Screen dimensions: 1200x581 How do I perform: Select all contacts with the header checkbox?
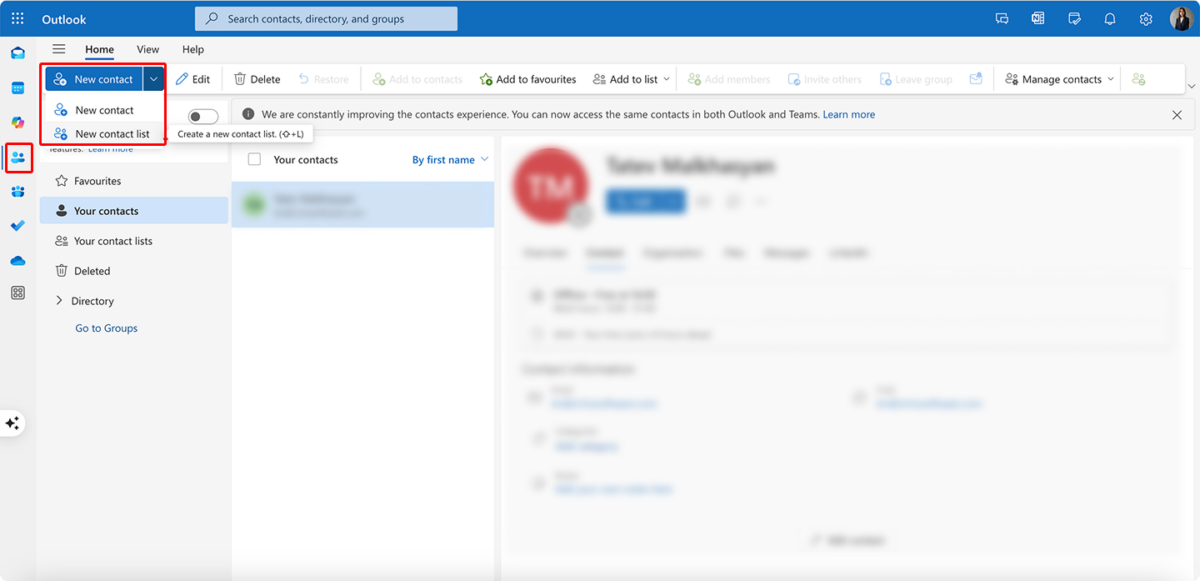click(252, 158)
